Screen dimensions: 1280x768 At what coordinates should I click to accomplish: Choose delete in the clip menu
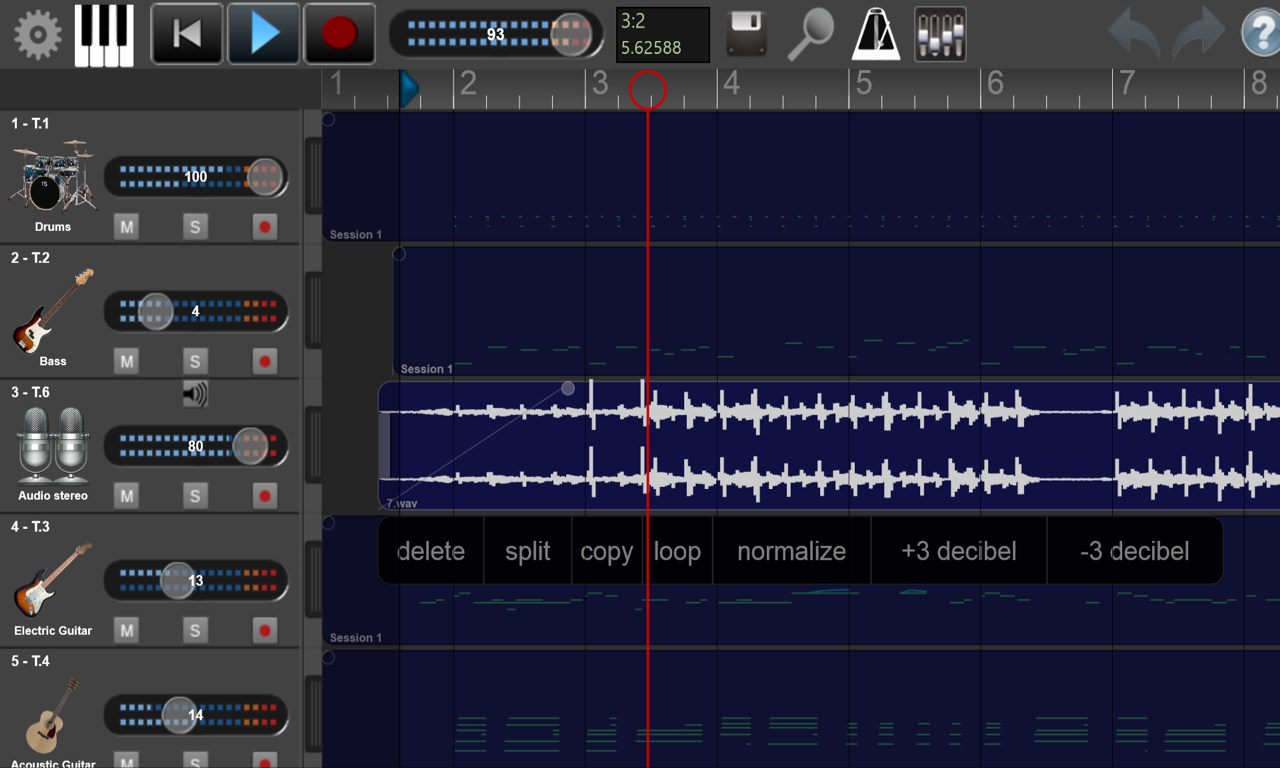(431, 551)
